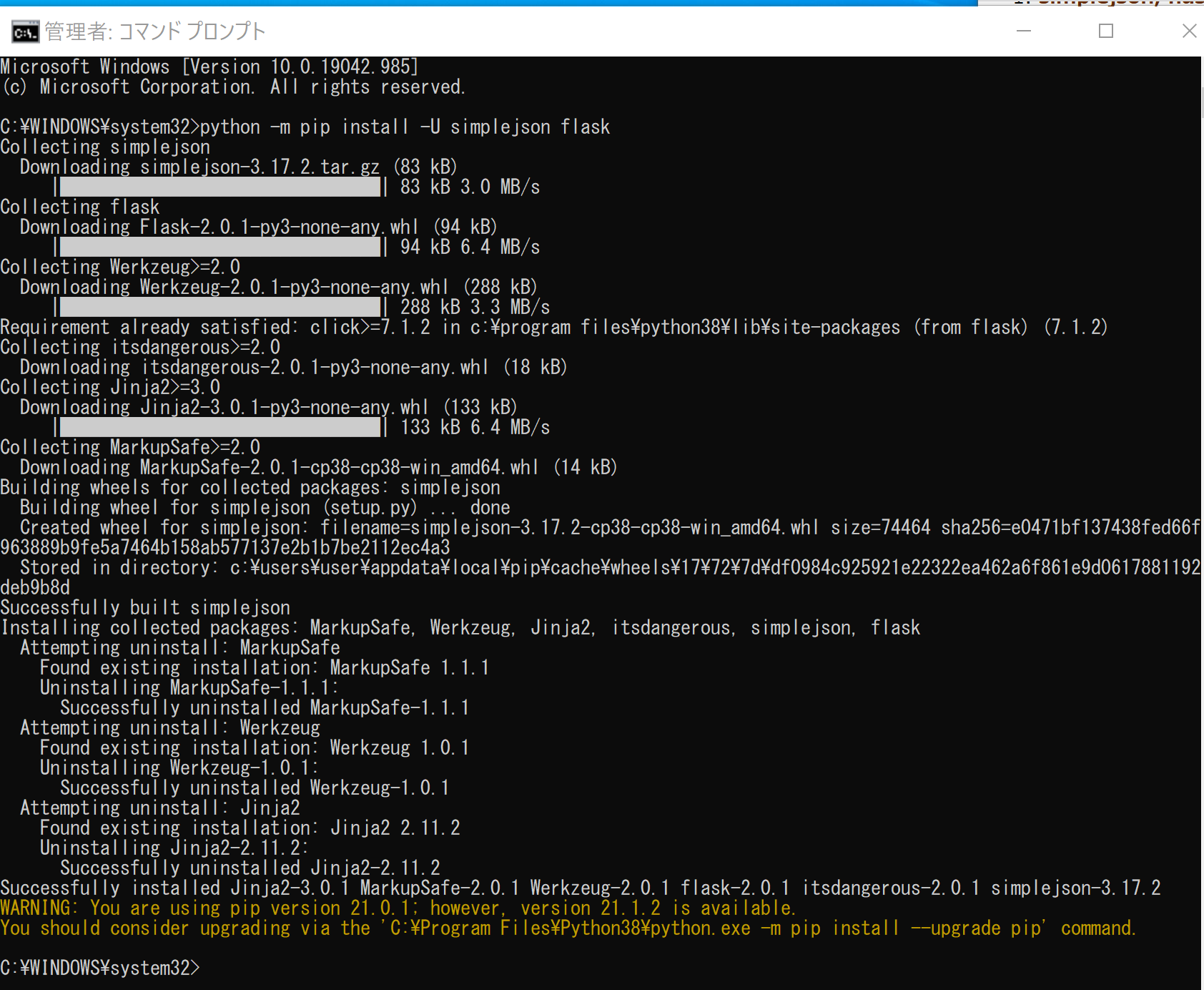Click 'Successfully built simplejson' line

coord(145,608)
